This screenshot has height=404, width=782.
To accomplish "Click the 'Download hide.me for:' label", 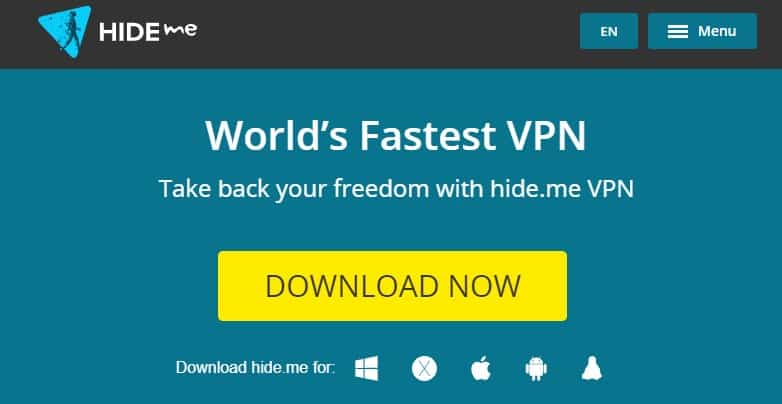I will click(x=255, y=368).
